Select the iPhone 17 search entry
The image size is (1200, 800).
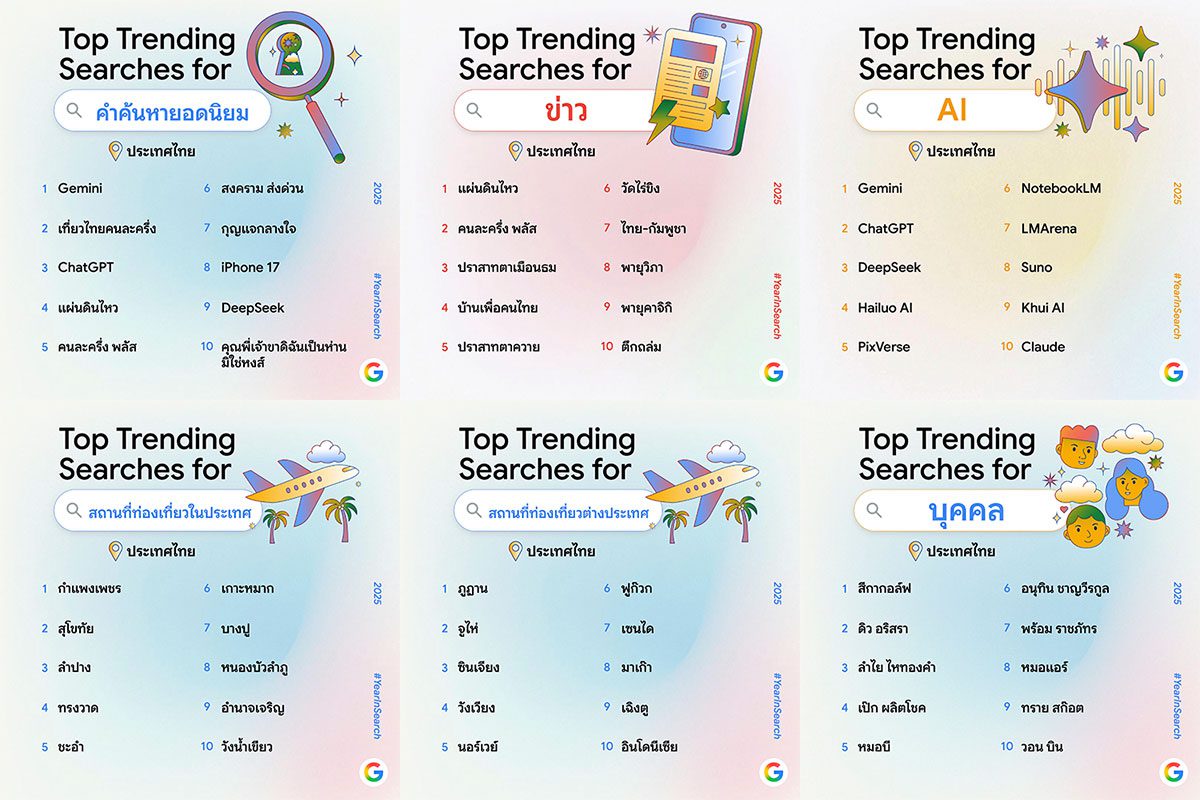[250, 268]
